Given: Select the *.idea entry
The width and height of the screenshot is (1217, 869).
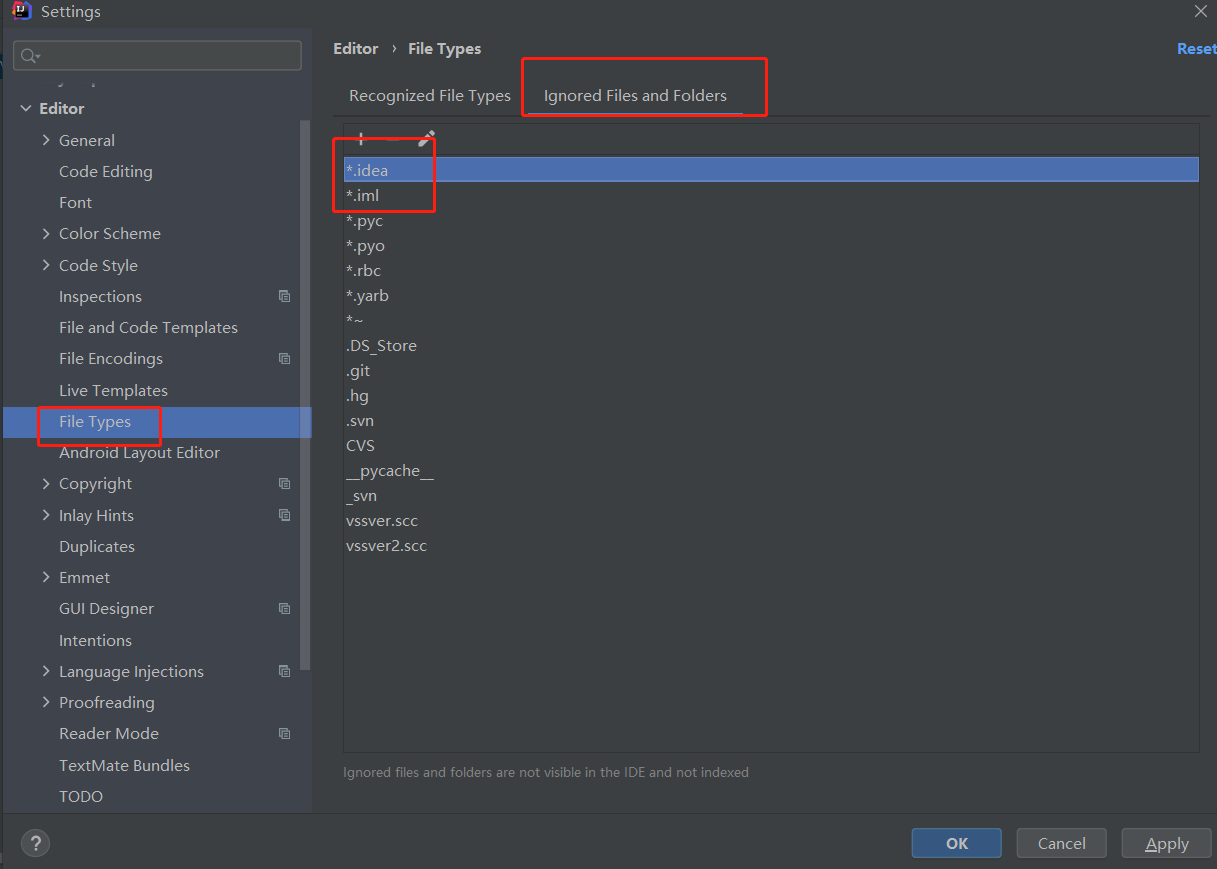Looking at the screenshot, I should pyautogui.click(x=771, y=170).
